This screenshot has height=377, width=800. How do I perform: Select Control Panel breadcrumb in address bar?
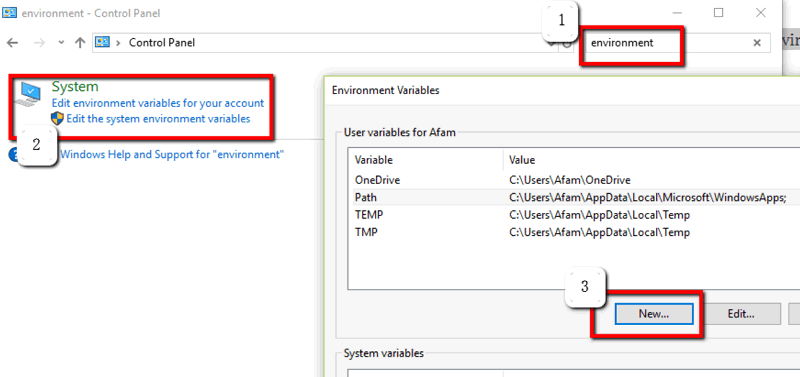[162, 43]
